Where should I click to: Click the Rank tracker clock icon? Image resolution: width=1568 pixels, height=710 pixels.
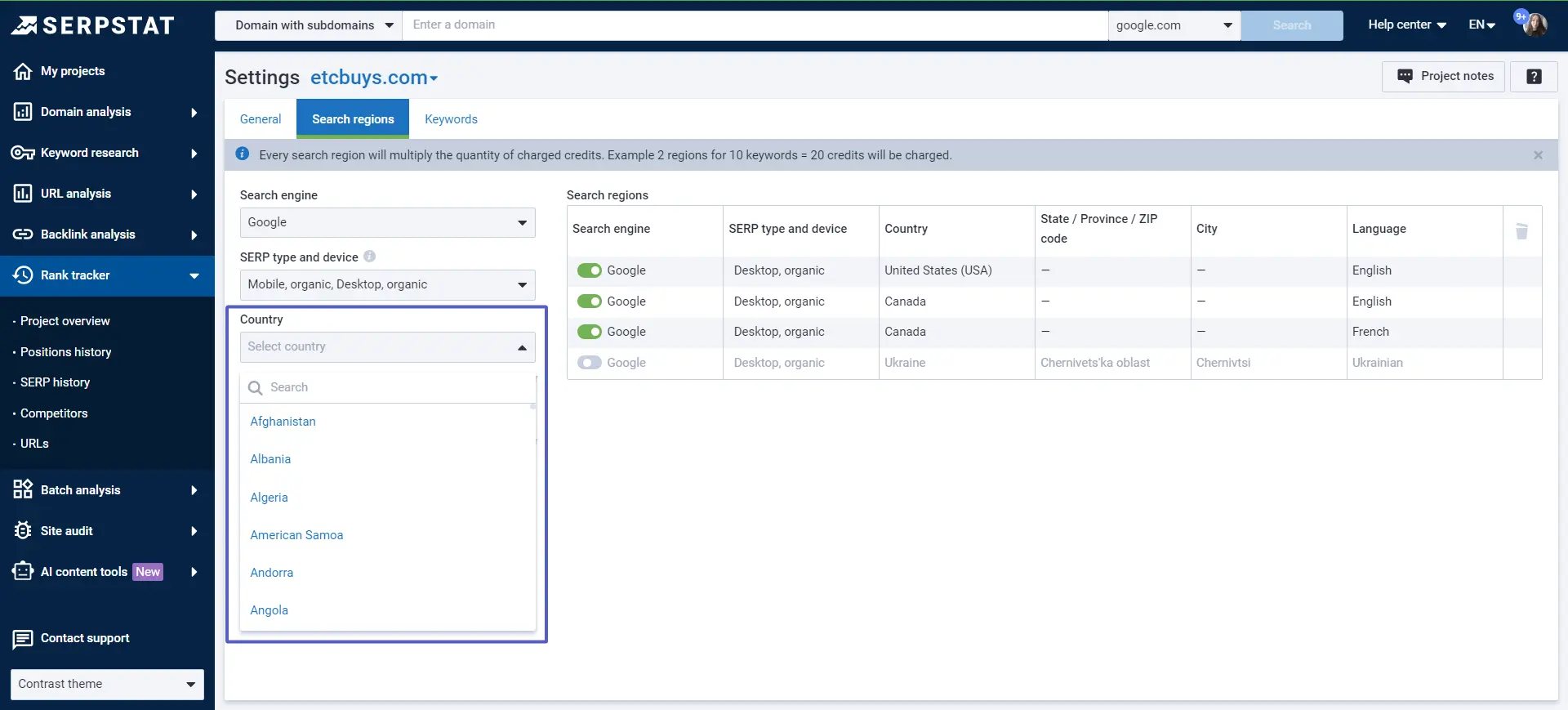click(23, 275)
